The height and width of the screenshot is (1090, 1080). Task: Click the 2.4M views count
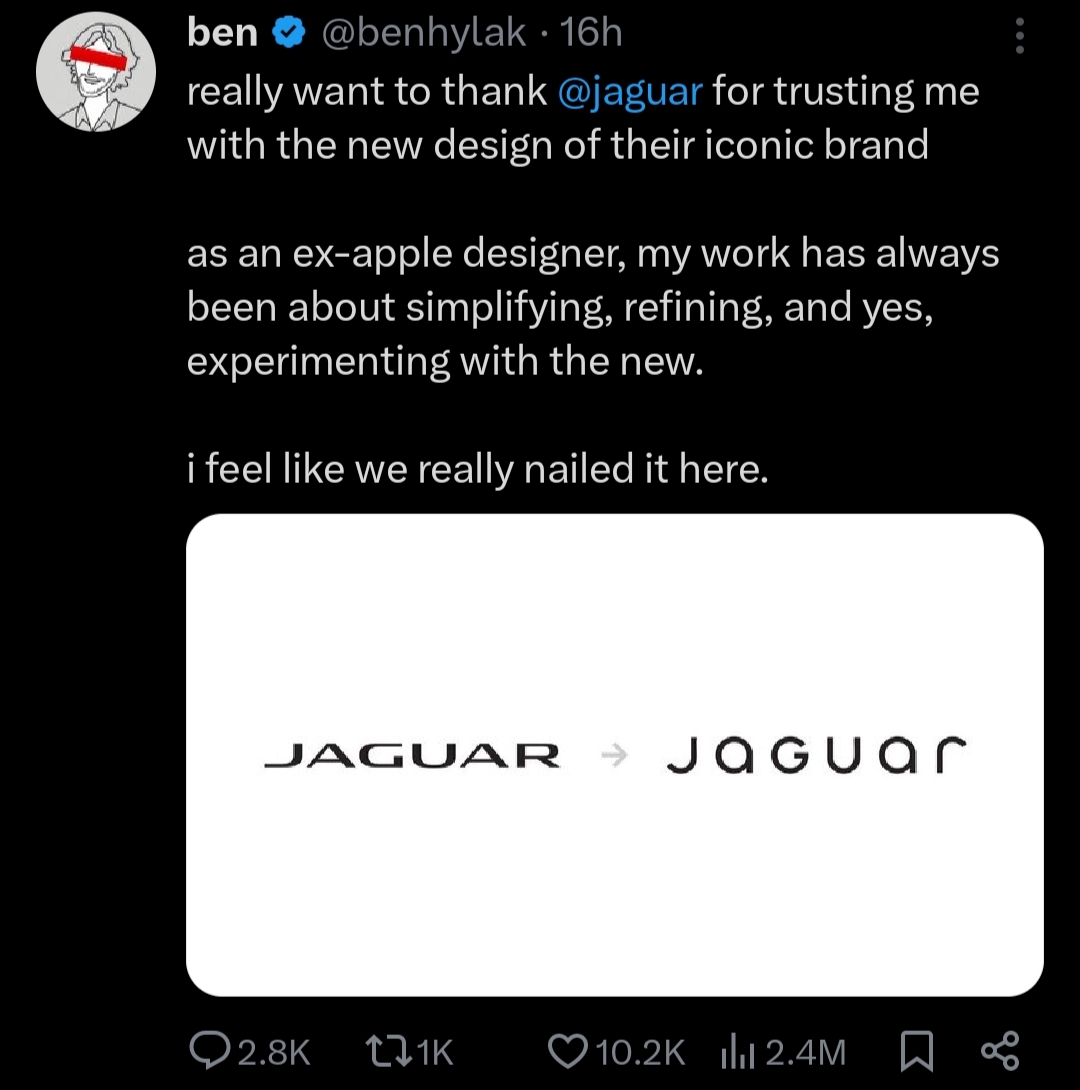click(805, 1051)
